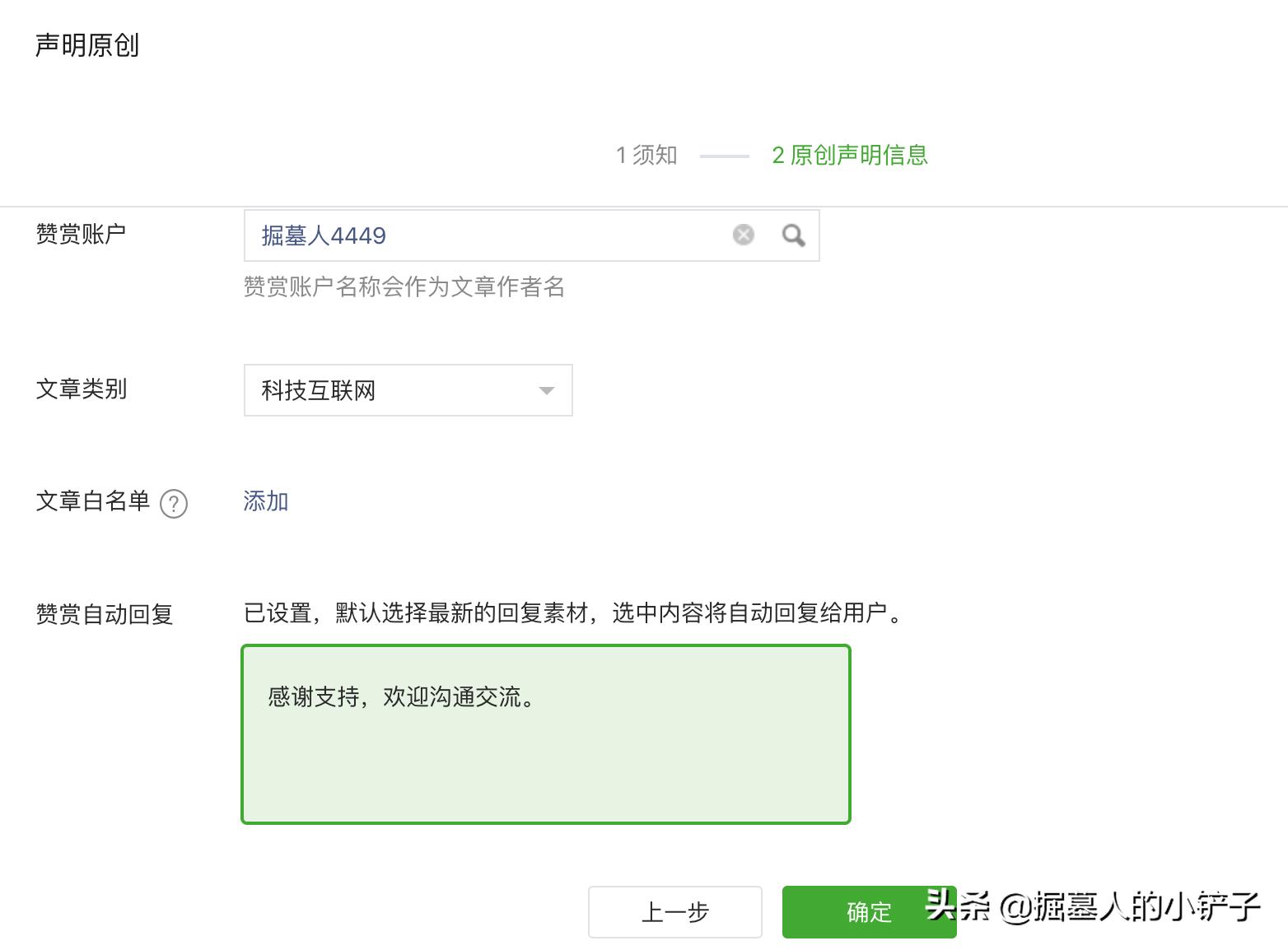Click the 上一步 back button
1288x950 pixels.
click(674, 912)
